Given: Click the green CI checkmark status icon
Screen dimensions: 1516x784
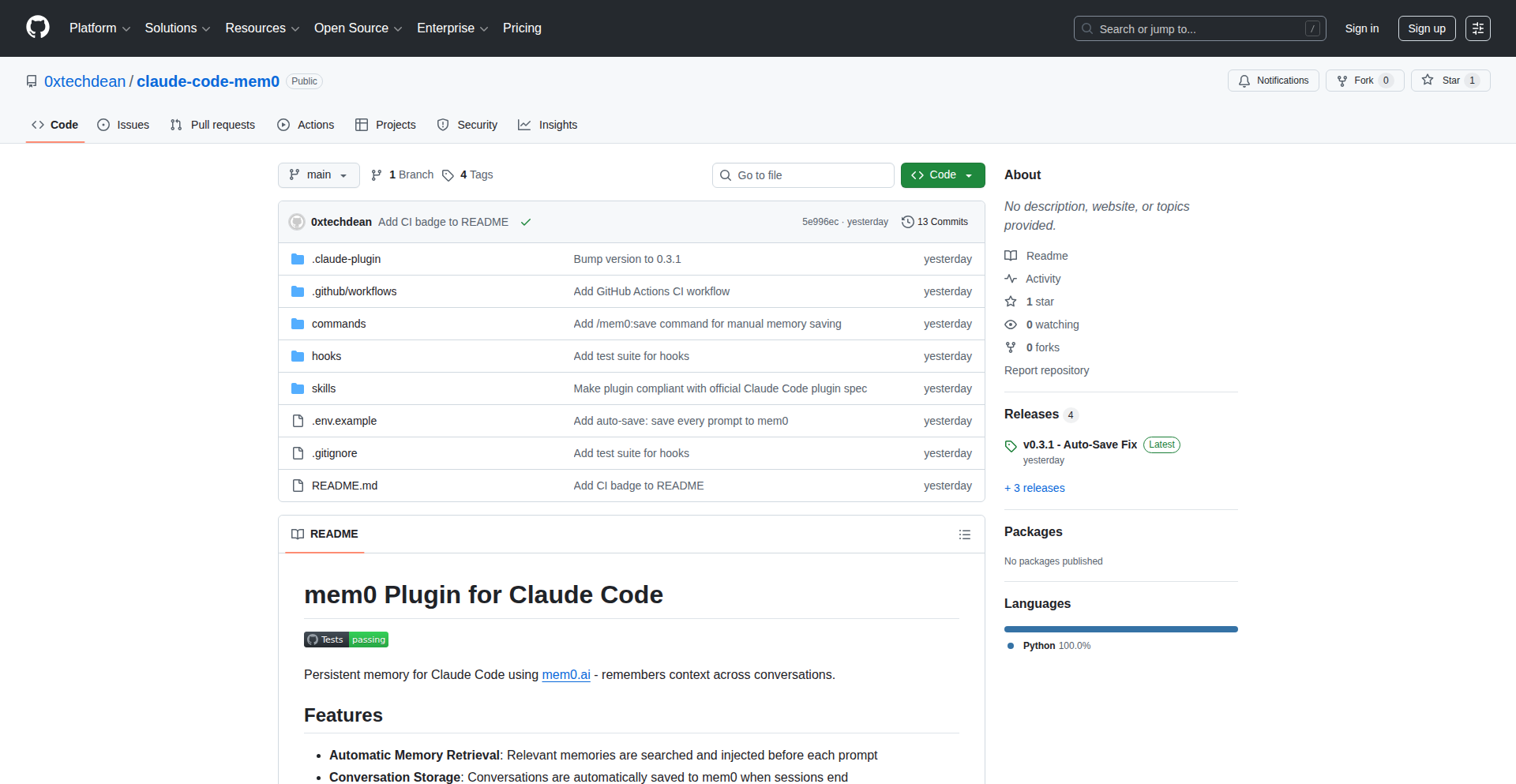Looking at the screenshot, I should click(526, 223).
